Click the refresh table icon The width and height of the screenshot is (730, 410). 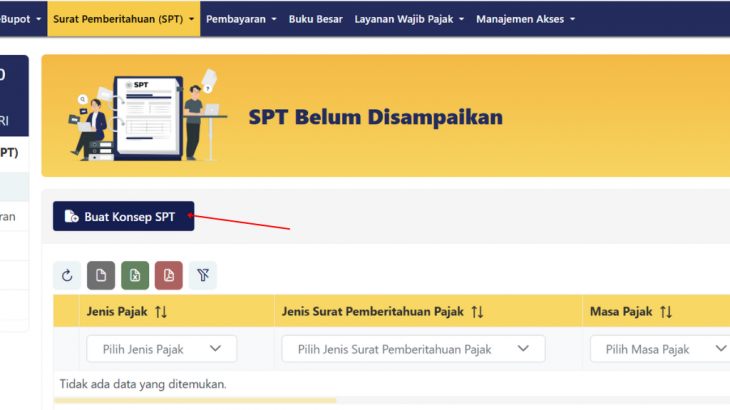pyautogui.click(x=67, y=275)
